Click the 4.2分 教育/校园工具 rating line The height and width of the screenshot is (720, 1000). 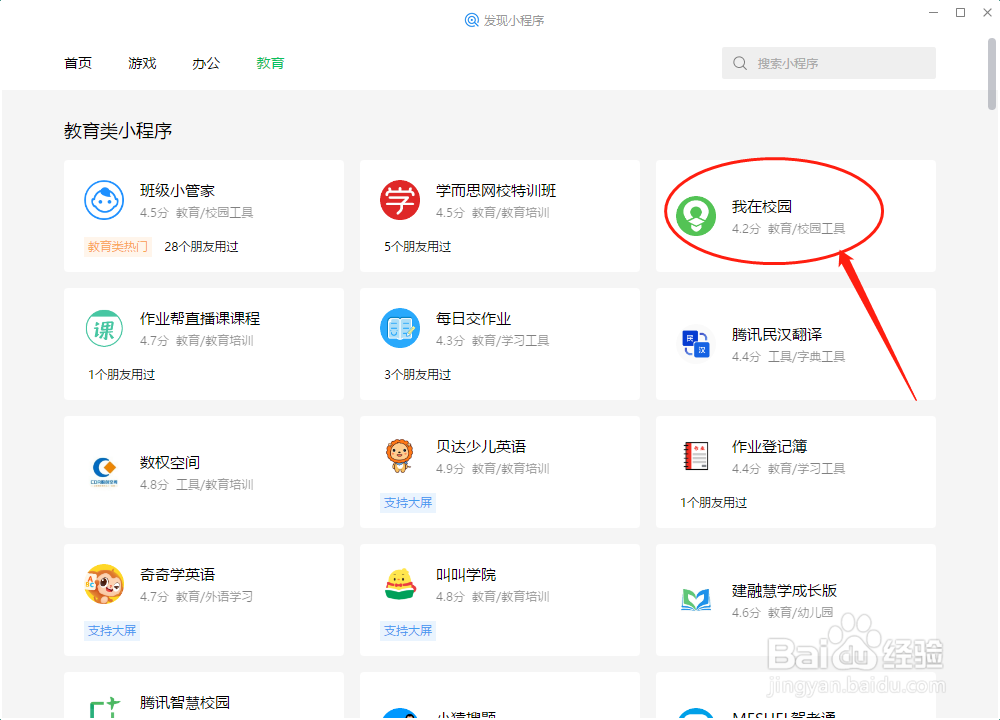[788, 229]
